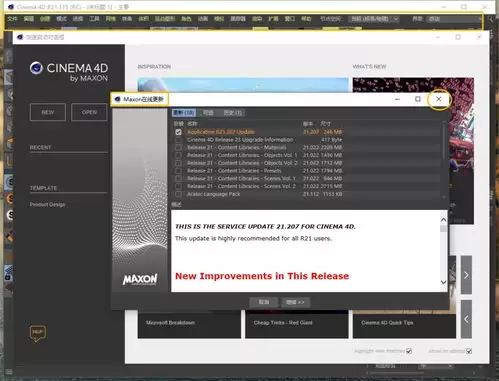Click the 417 Byte size value
Image resolution: width=499 pixels, height=381 pixels.
(332, 140)
